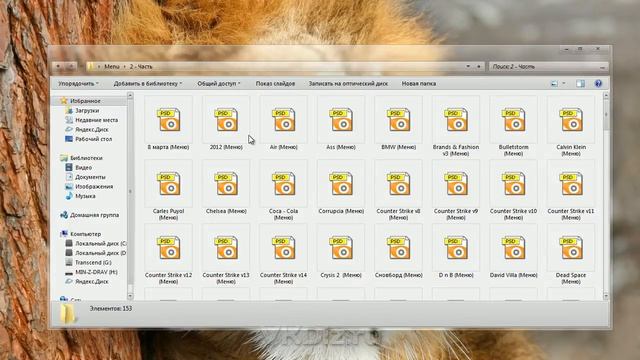Select 'Counter Strike v11 (Меню)' file icon
This screenshot has width=640, height=360.
571,183
